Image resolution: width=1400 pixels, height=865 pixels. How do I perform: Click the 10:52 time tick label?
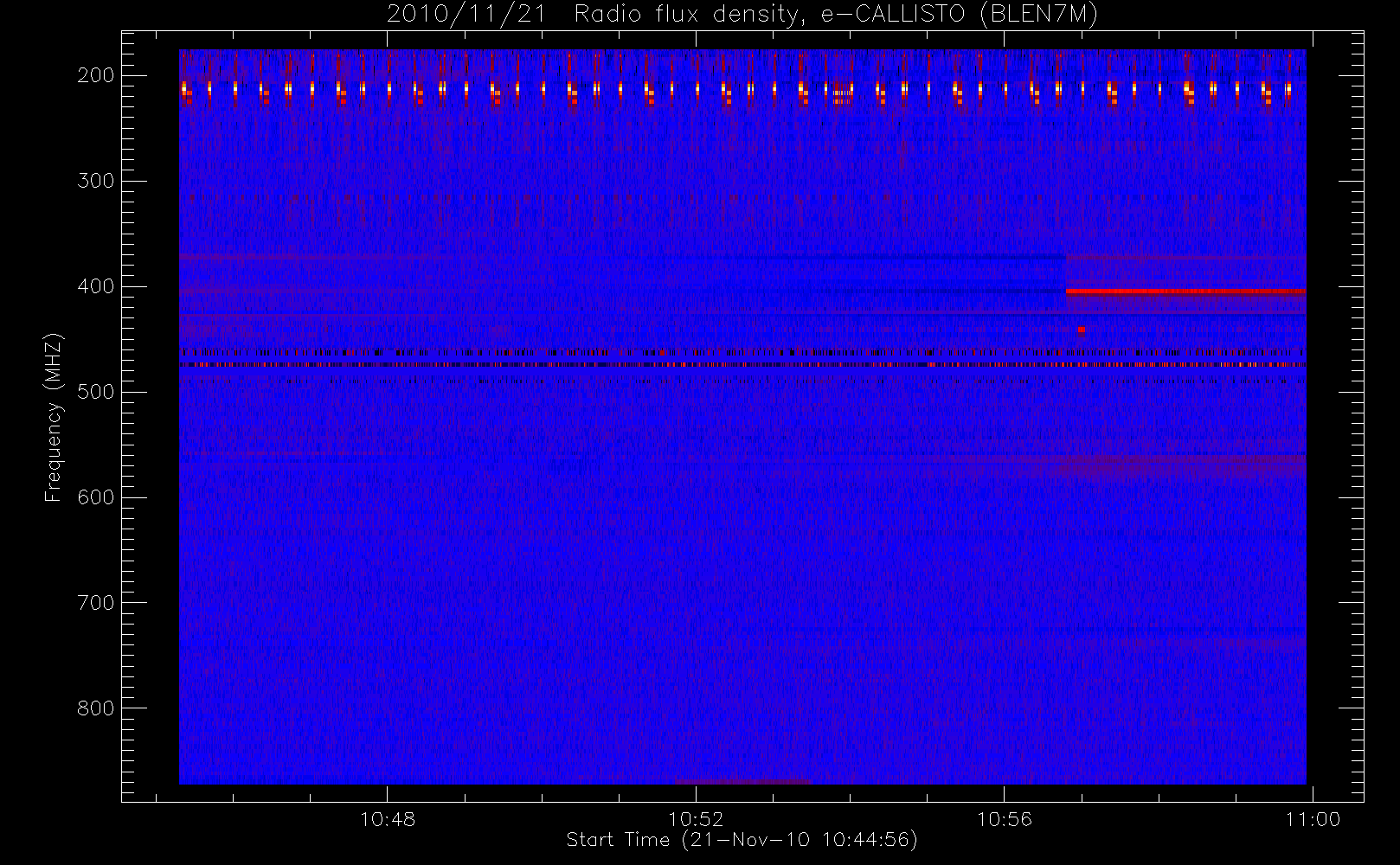coord(696,818)
